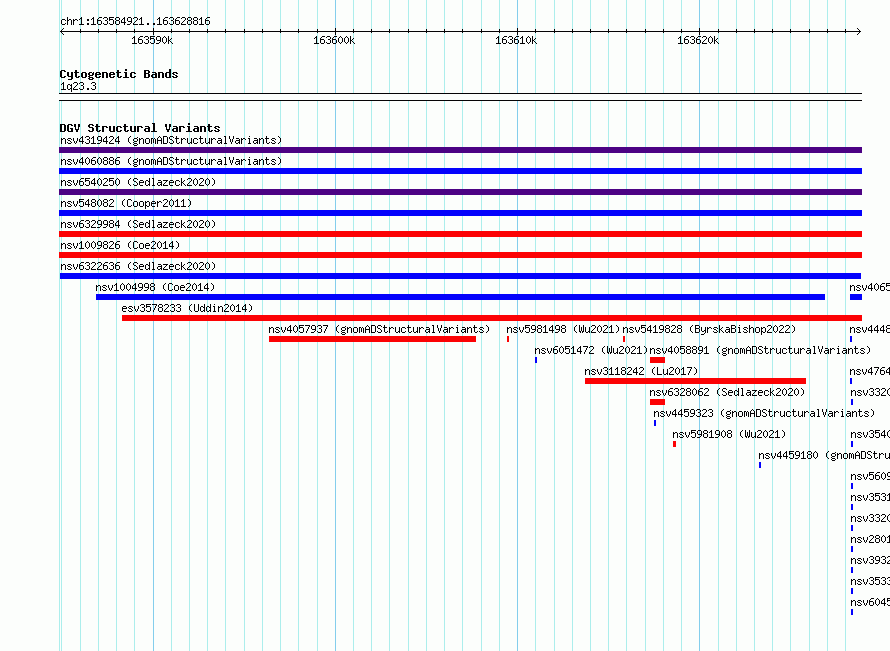Select the red bar for nsv4057937
The height and width of the screenshot is (651, 890).
coord(372,339)
